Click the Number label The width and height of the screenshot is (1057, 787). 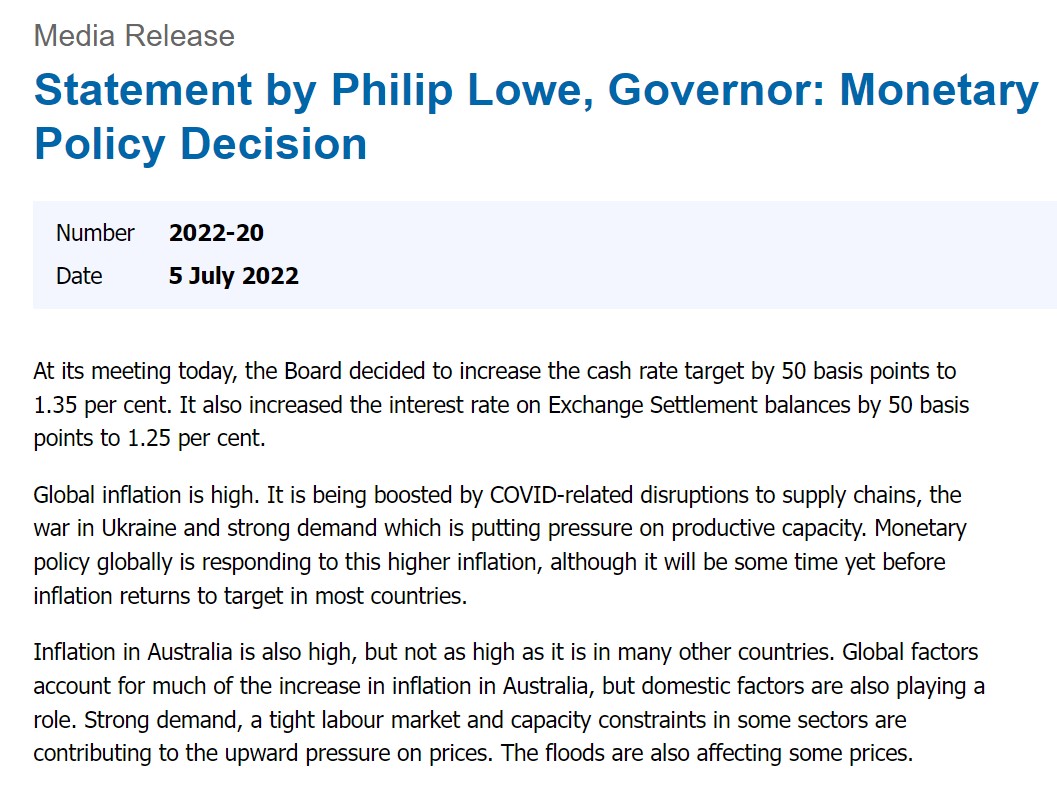point(95,233)
